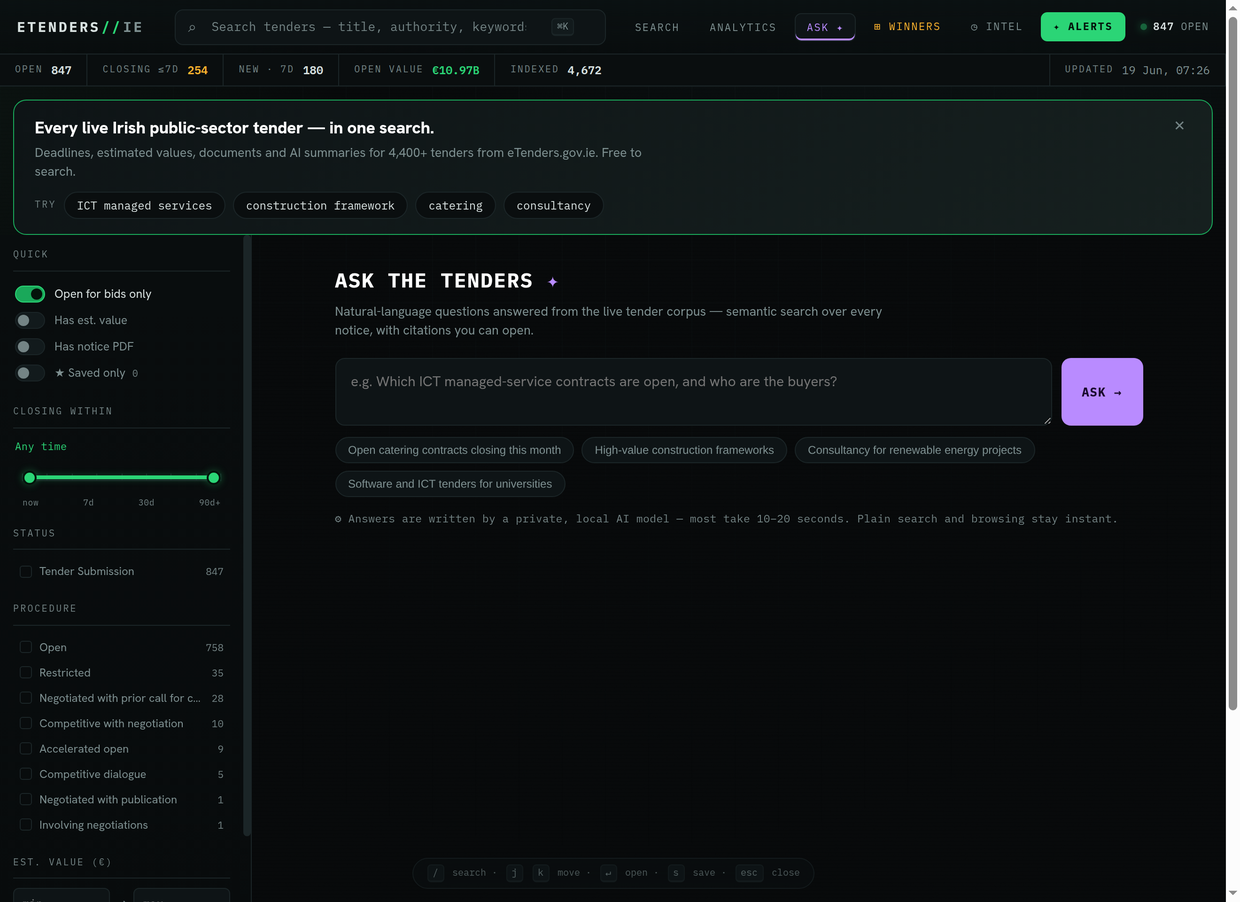Pick 'Software and ICT tenders for universities'
This screenshot has height=902, width=1240.
coord(450,484)
